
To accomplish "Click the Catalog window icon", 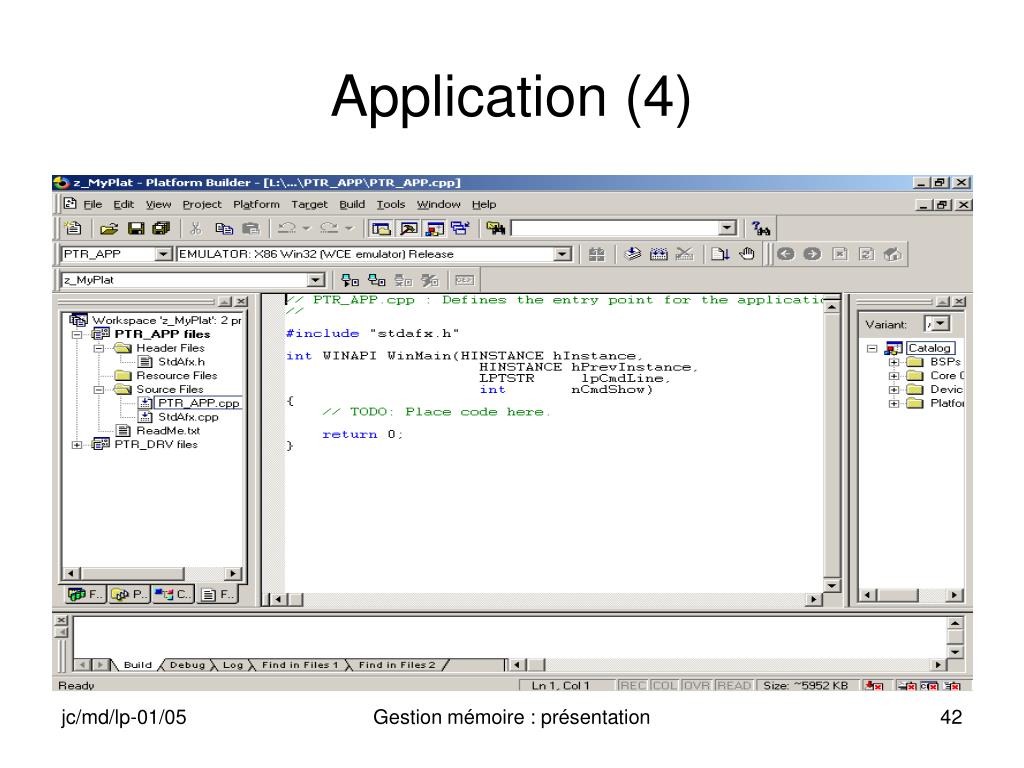I will point(434,228).
